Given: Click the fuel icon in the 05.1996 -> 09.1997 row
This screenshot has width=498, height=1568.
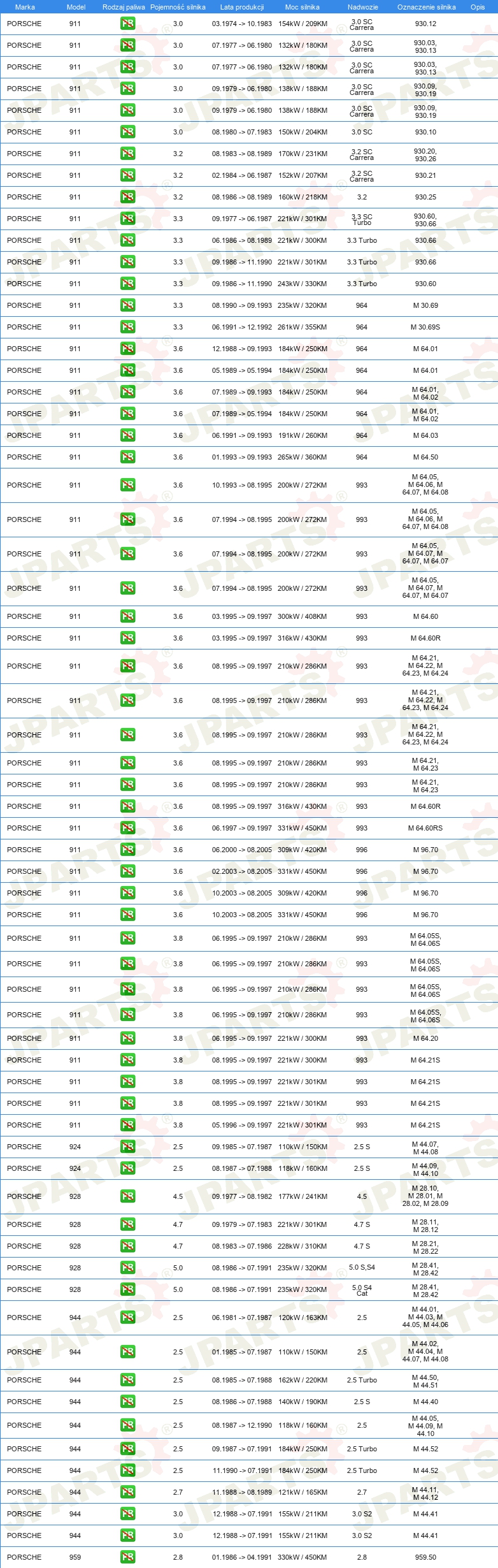Looking at the screenshot, I should tap(127, 1125).
